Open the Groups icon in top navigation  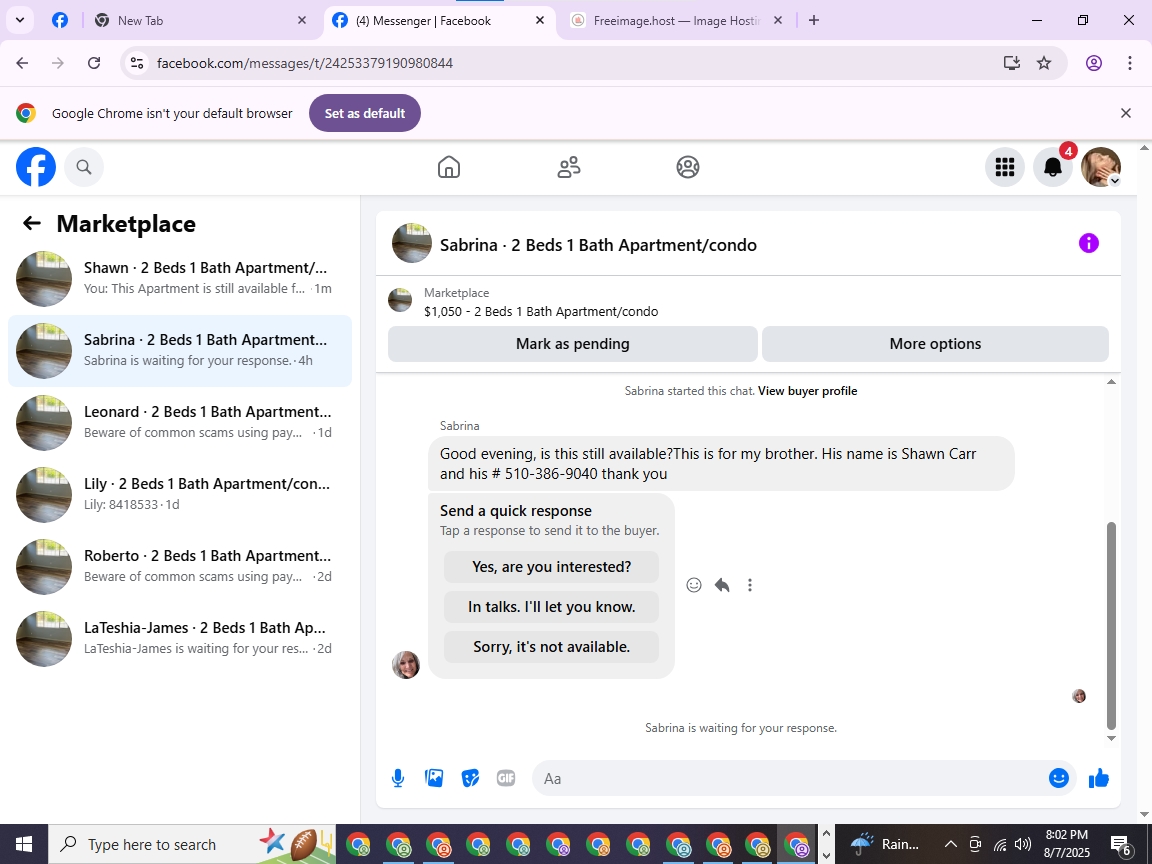[688, 167]
